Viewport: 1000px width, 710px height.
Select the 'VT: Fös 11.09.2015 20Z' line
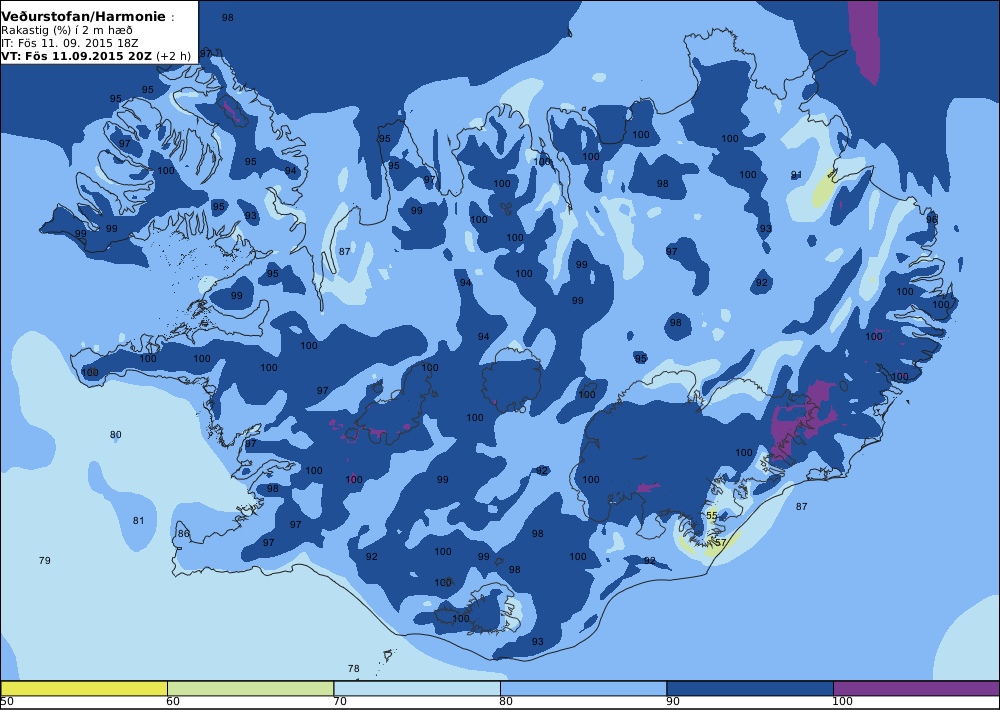(x=77, y=55)
